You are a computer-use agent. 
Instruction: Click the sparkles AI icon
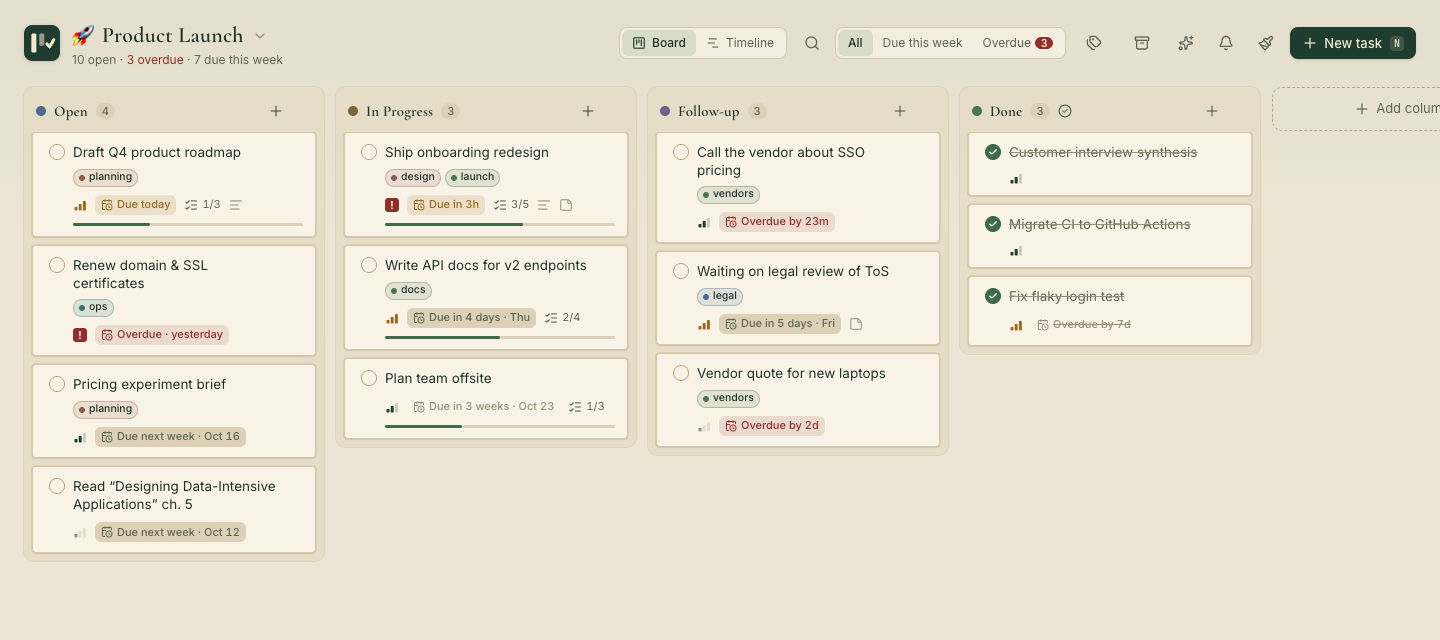pyautogui.click(x=1186, y=43)
